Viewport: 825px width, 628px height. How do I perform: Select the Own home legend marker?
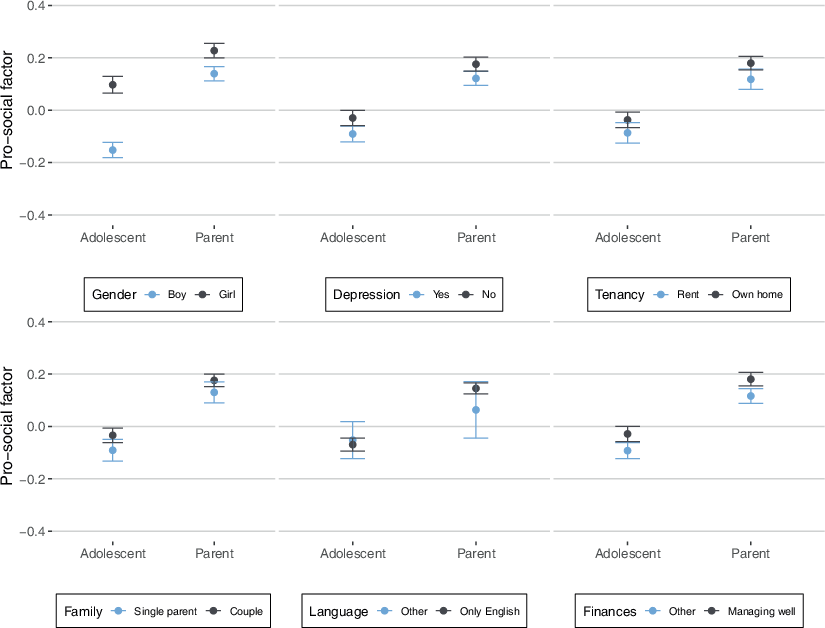coord(715,295)
